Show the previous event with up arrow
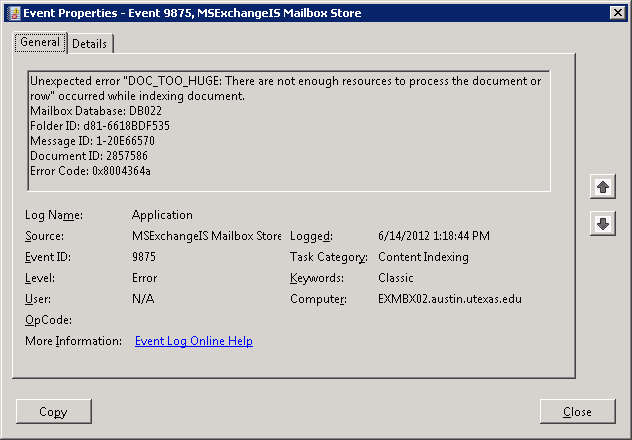Screen dimensions: 632x440 (x=602, y=187)
